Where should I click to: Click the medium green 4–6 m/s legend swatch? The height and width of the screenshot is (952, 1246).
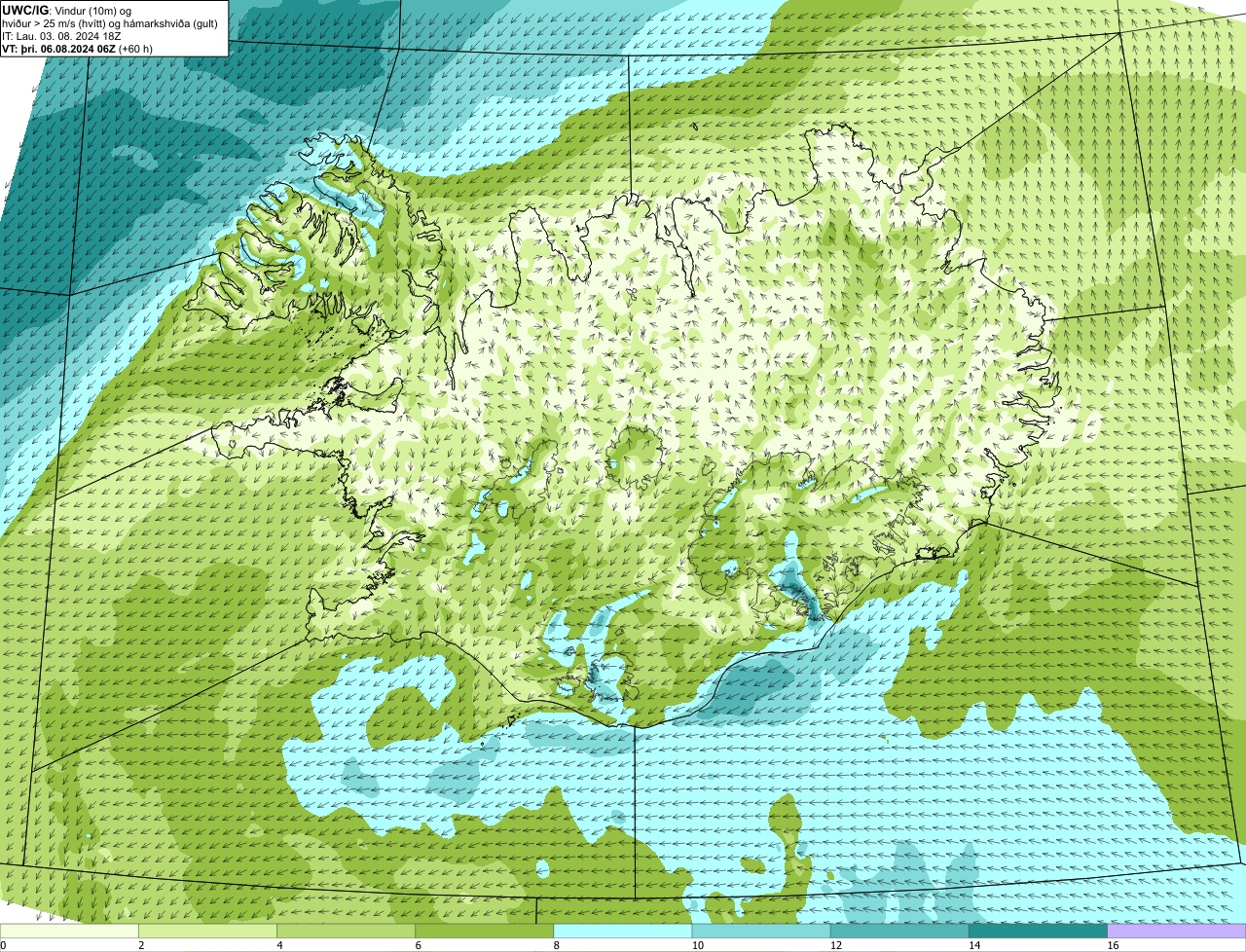click(x=348, y=931)
